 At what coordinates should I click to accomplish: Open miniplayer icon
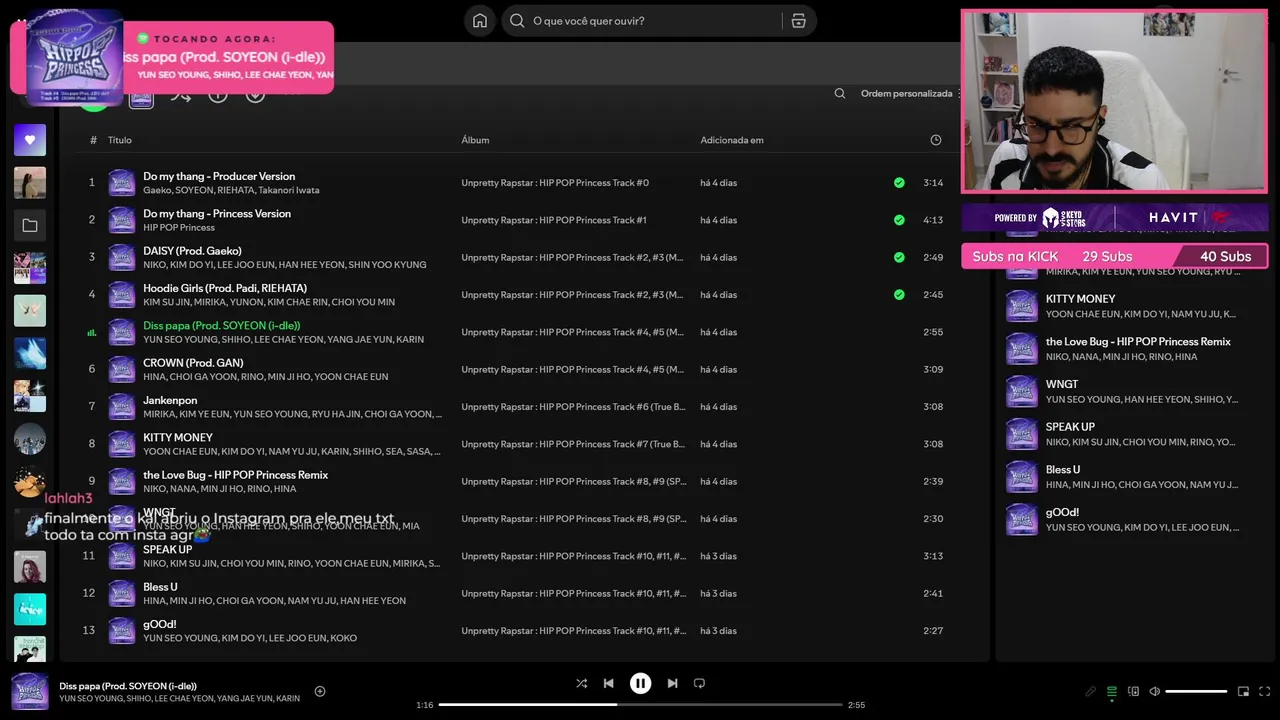[x=1243, y=691]
